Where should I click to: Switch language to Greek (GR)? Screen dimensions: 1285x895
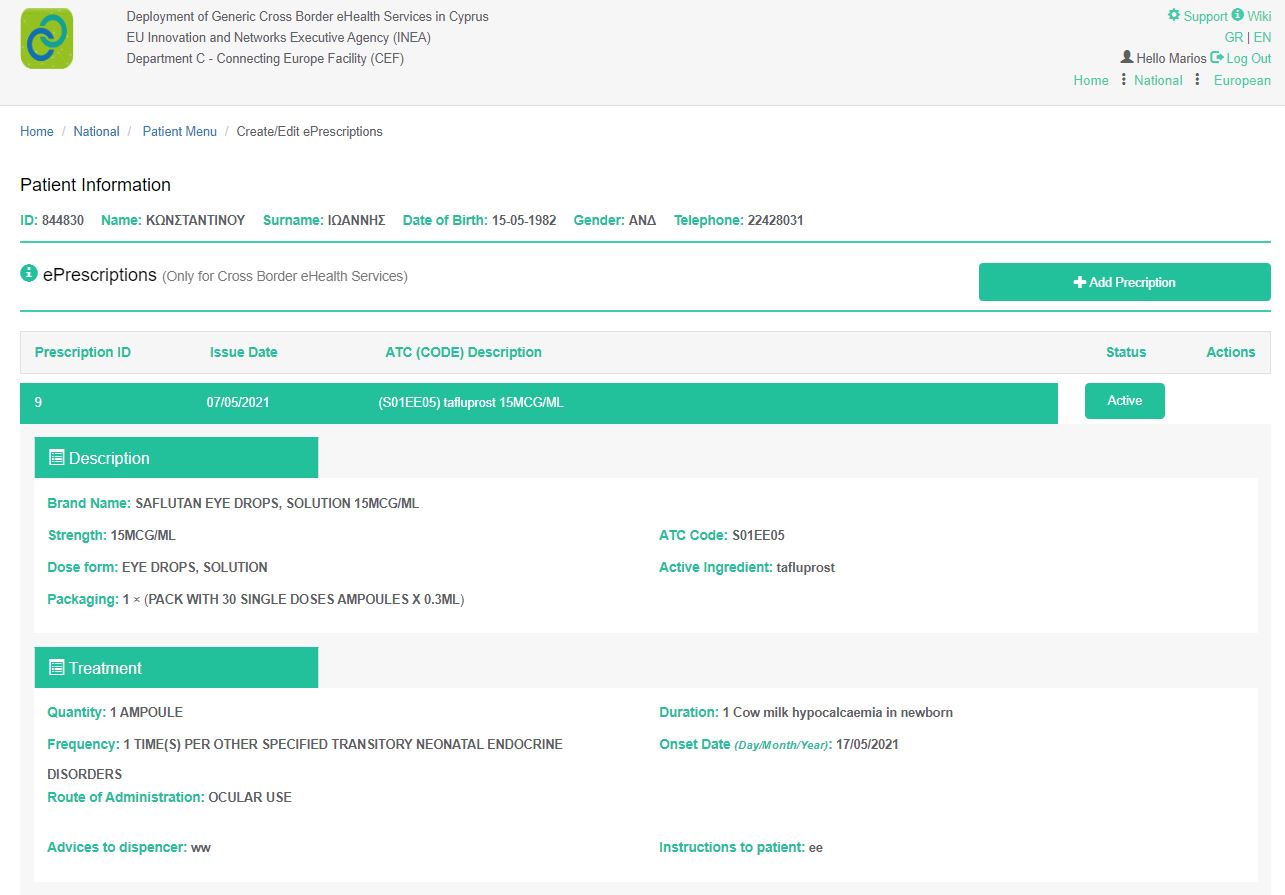[1233, 37]
